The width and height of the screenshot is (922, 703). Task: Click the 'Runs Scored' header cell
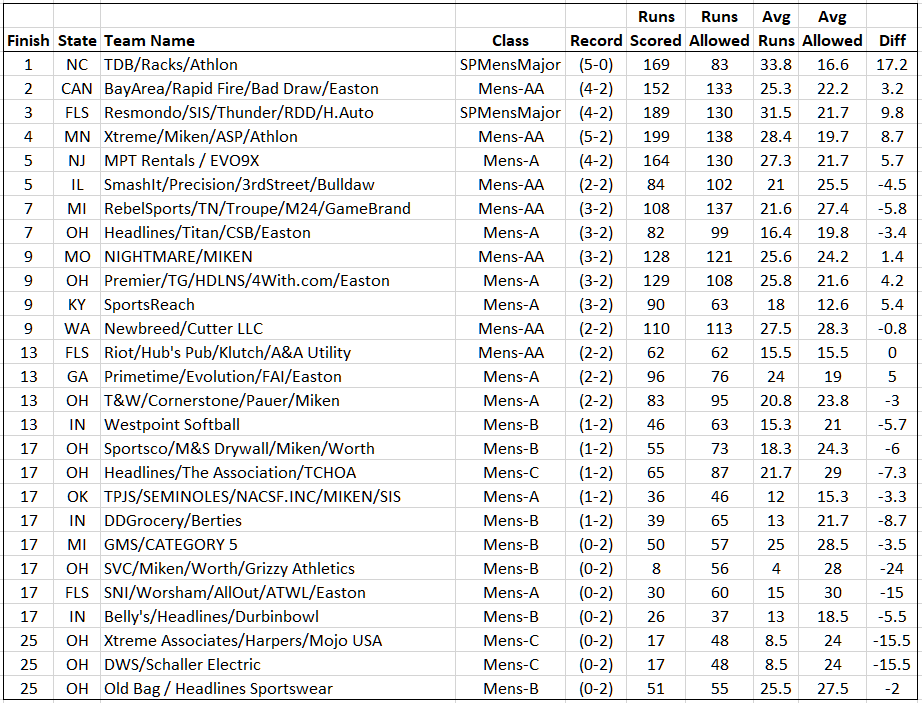pyautogui.click(x=656, y=28)
